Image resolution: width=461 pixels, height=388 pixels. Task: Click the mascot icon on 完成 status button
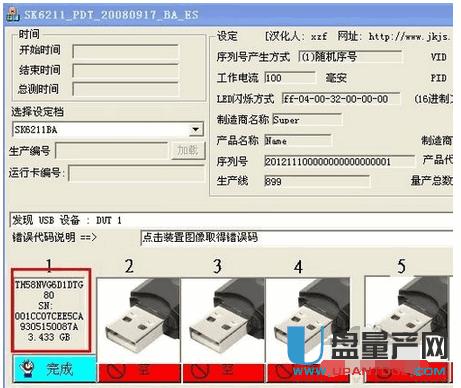coord(28,369)
